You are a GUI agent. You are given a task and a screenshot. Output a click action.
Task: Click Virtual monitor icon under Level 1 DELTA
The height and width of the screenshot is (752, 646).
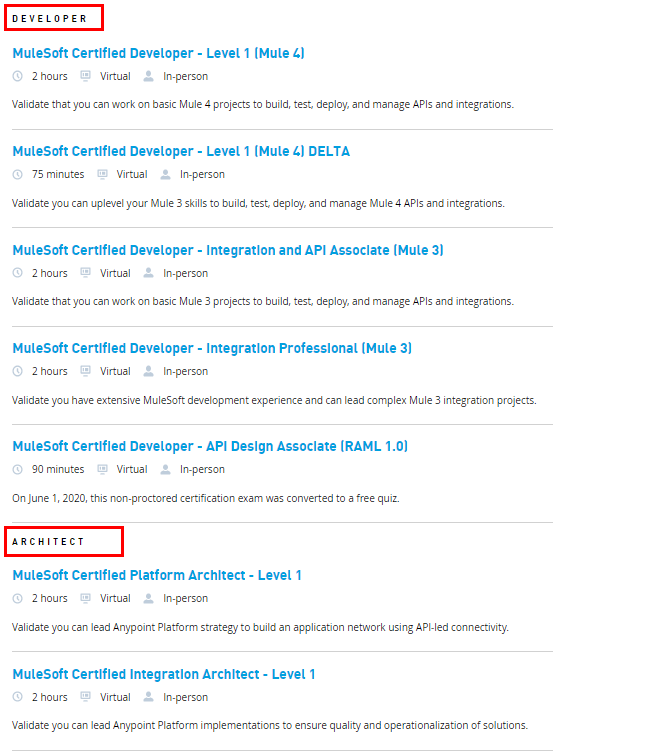pyautogui.click(x=102, y=174)
